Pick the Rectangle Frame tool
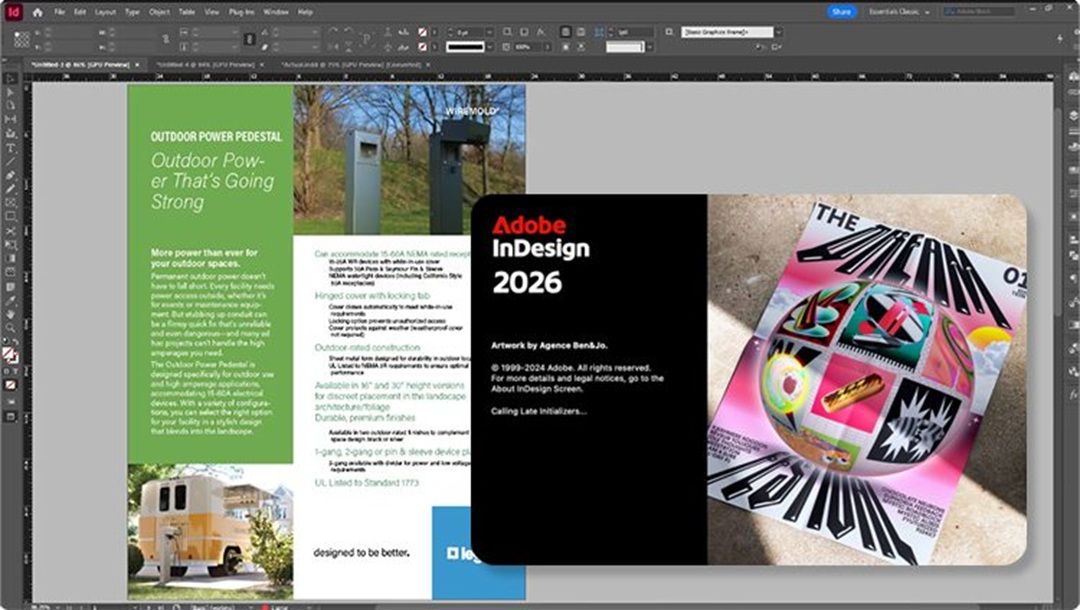 11,203
